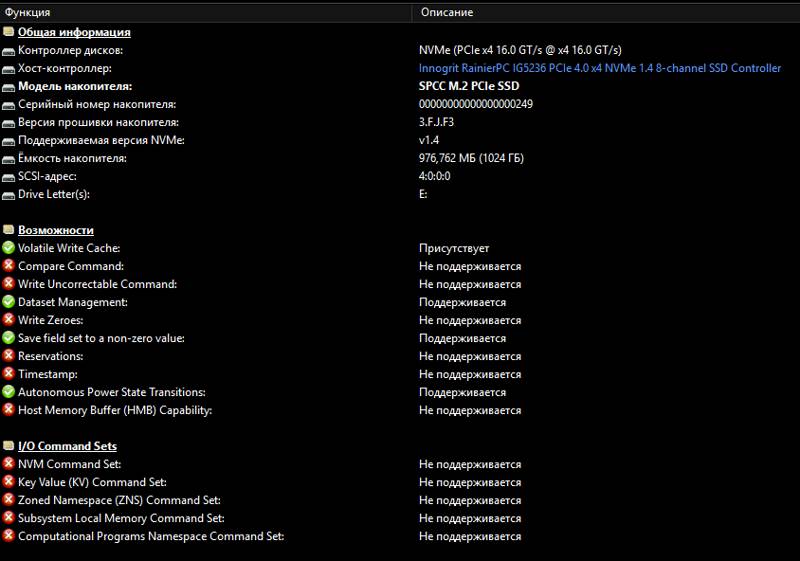The width and height of the screenshot is (800, 561).
Task: Click the green check icon for Autonomous Power State Transitions
Action: click(9, 392)
